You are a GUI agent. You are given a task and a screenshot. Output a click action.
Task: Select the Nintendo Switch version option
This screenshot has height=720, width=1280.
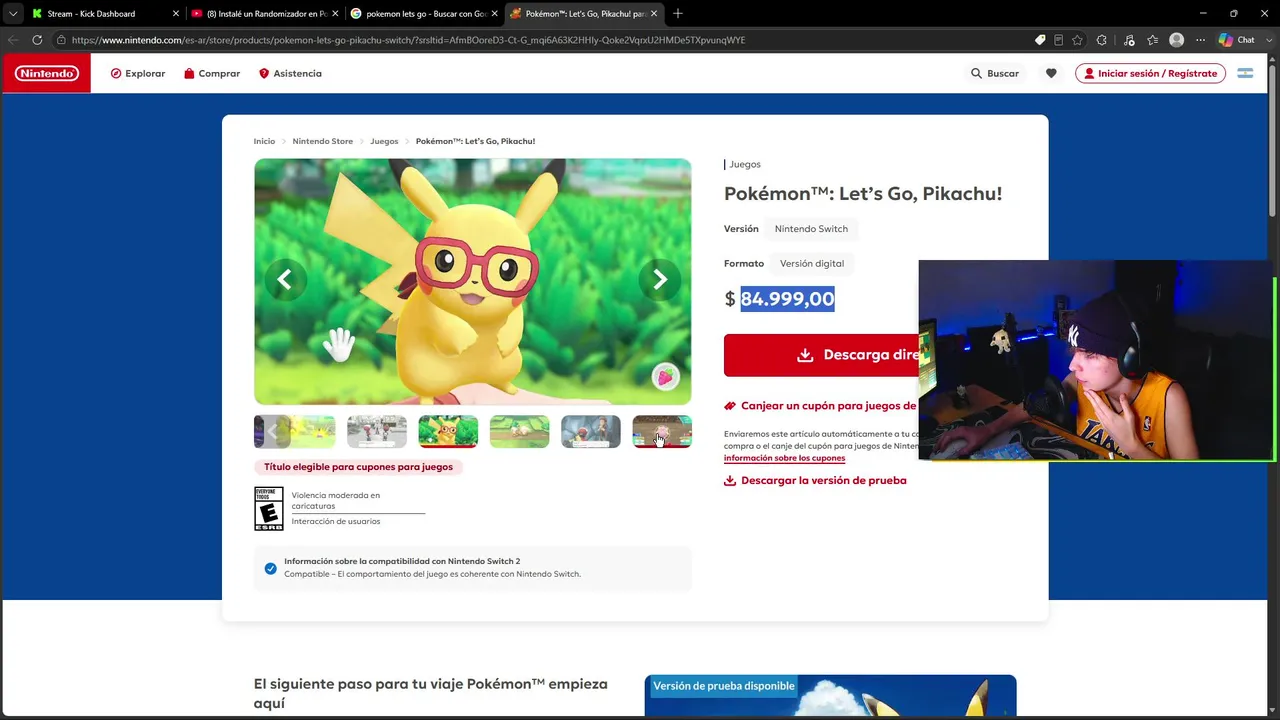tap(811, 229)
